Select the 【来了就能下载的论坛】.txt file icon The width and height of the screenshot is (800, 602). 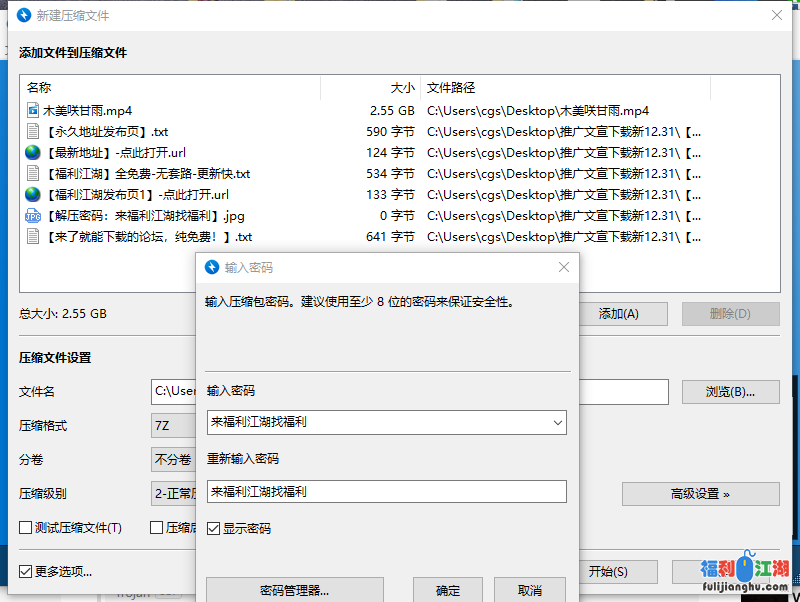click(x=33, y=237)
